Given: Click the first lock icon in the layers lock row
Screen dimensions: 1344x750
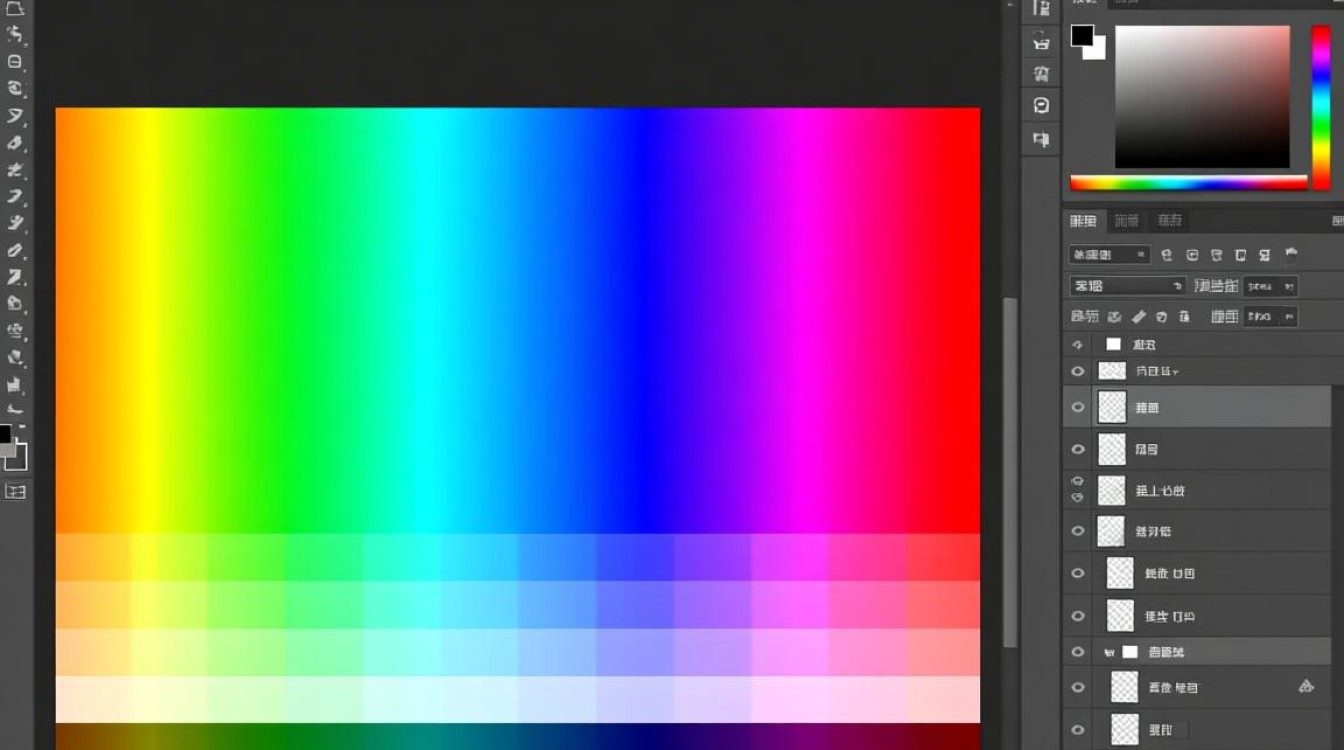Looking at the screenshot, I should (1113, 317).
